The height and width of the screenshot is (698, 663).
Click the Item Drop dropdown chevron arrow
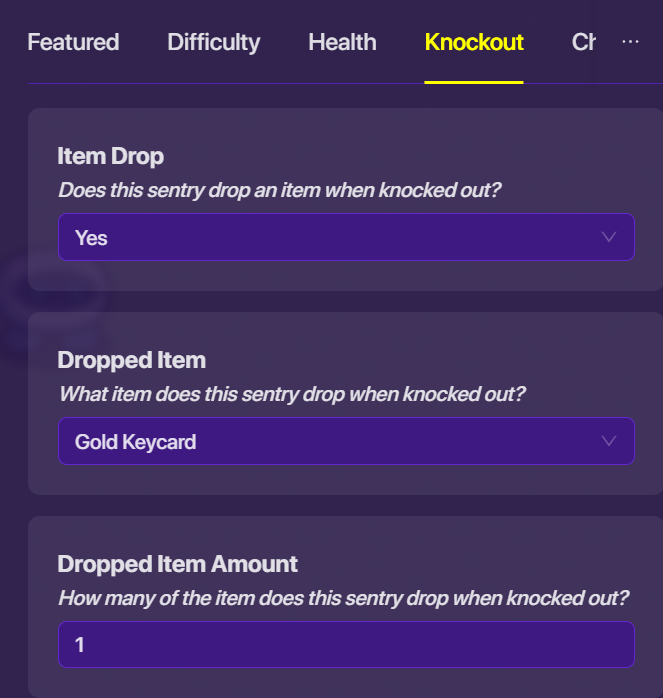(609, 237)
